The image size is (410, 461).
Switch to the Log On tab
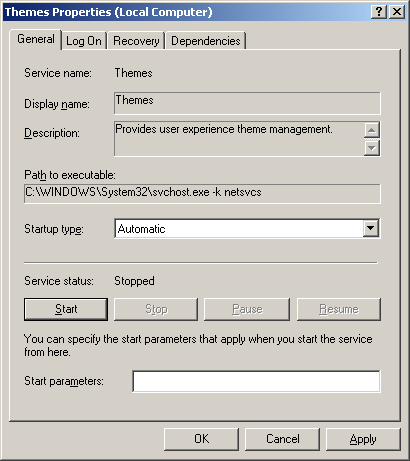[x=84, y=41]
